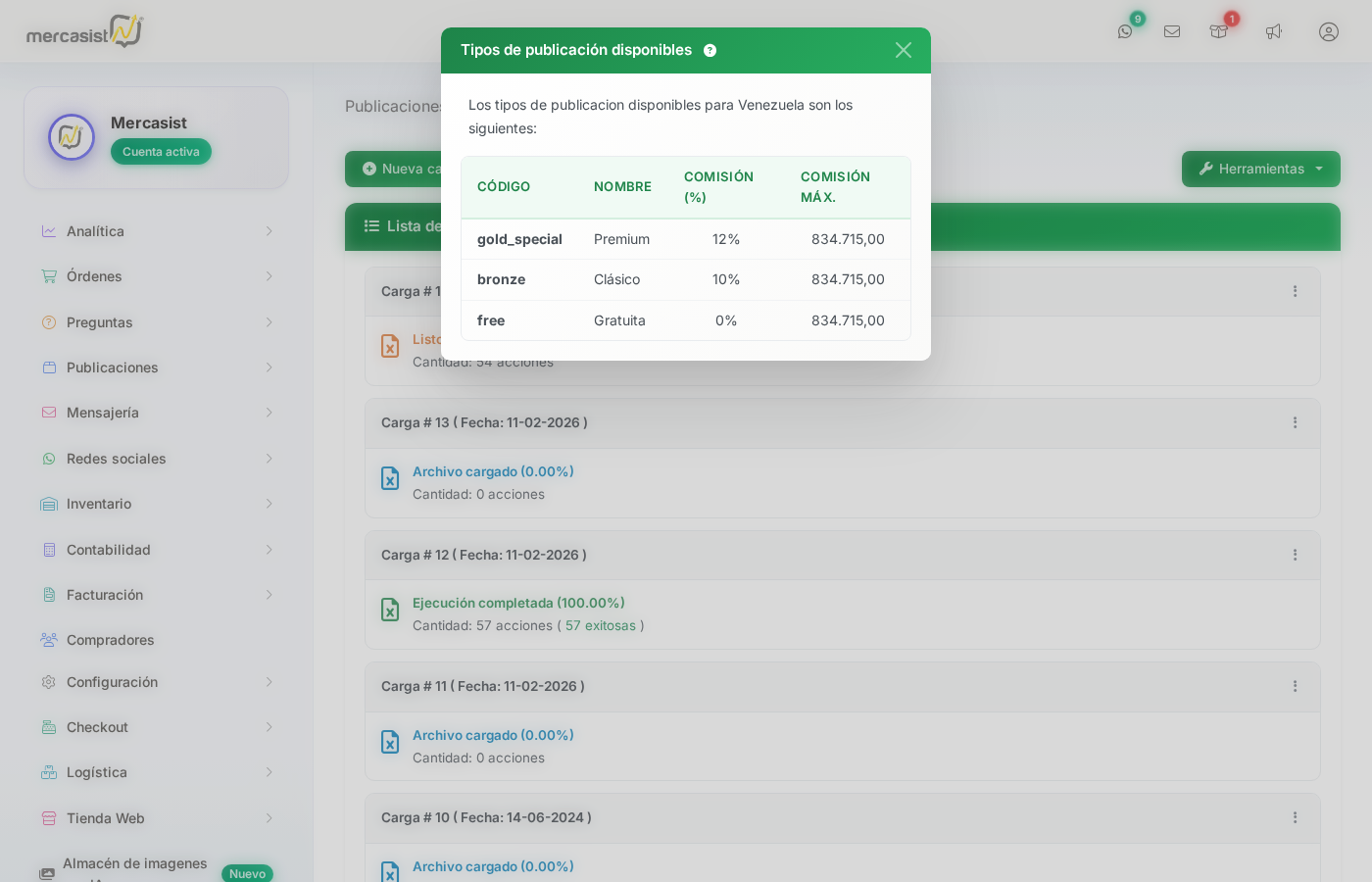Open Compradores in the sidebar
The image size is (1372, 882).
coord(110,640)
